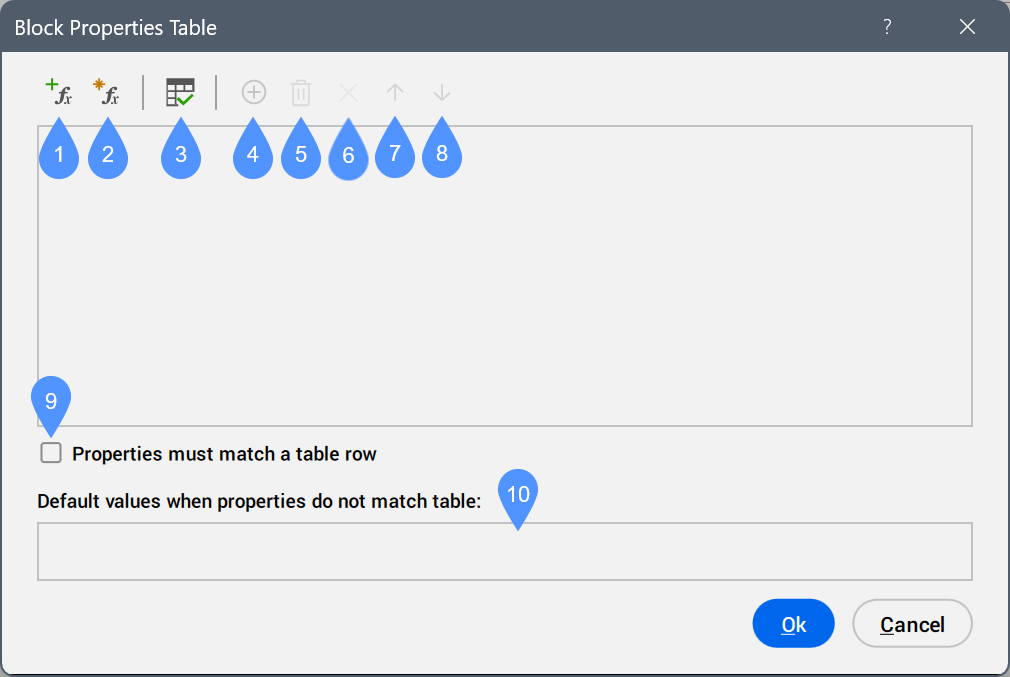
Task: Click the blue callout marker numbered 9
Action: (x=51, y=400)
